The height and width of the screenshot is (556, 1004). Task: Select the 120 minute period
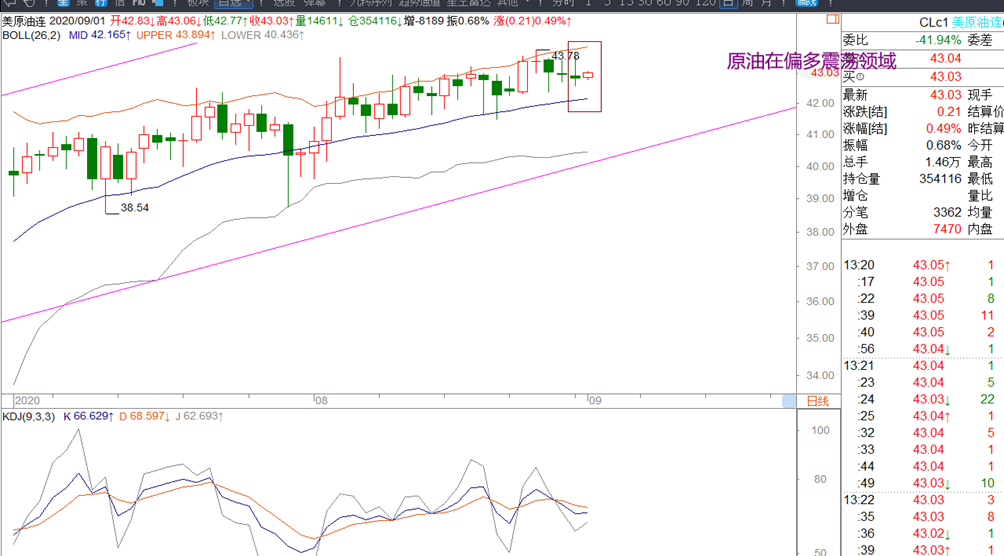tap(705, 3)
